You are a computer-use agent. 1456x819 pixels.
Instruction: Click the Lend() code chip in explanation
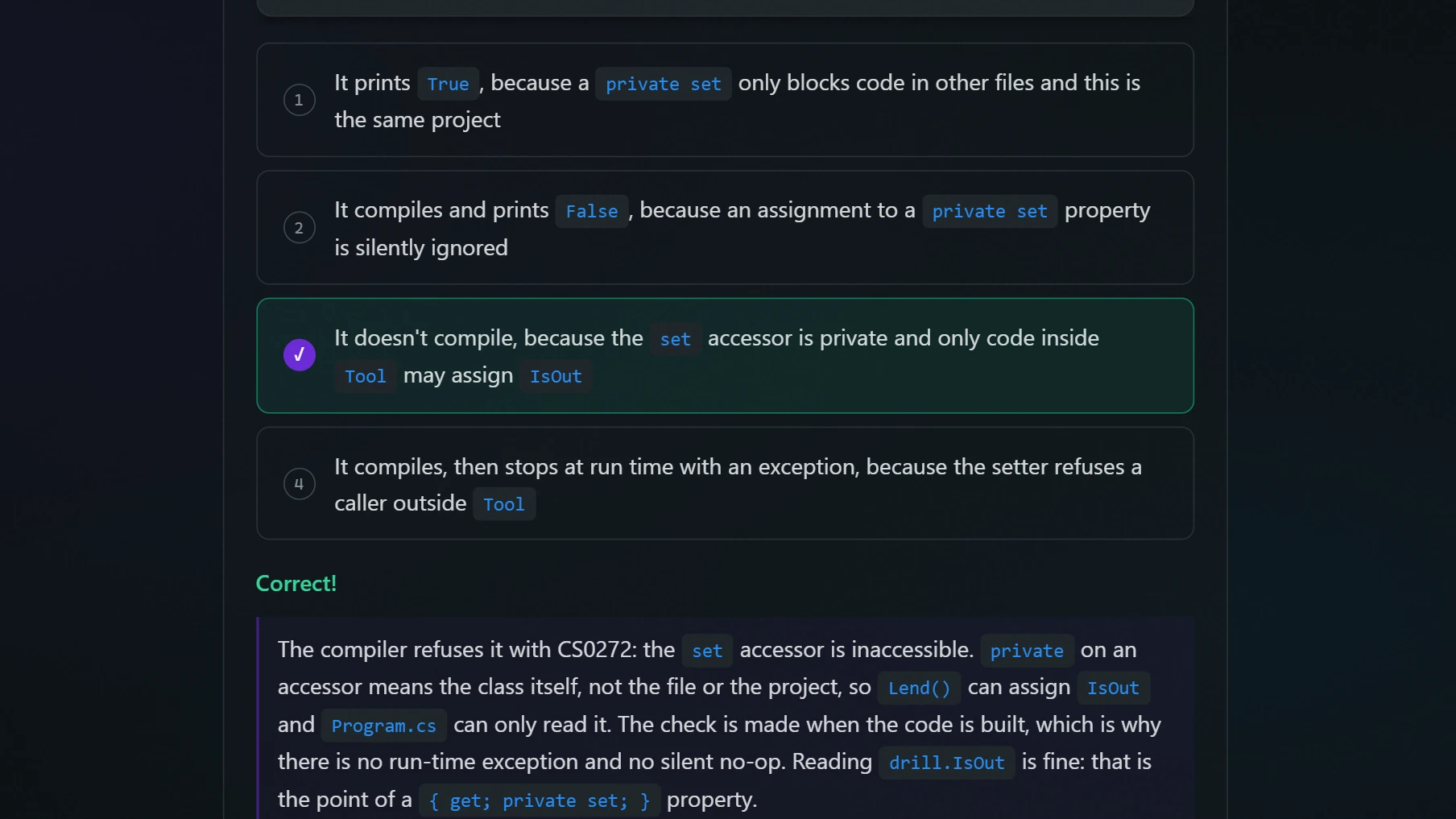919,688
